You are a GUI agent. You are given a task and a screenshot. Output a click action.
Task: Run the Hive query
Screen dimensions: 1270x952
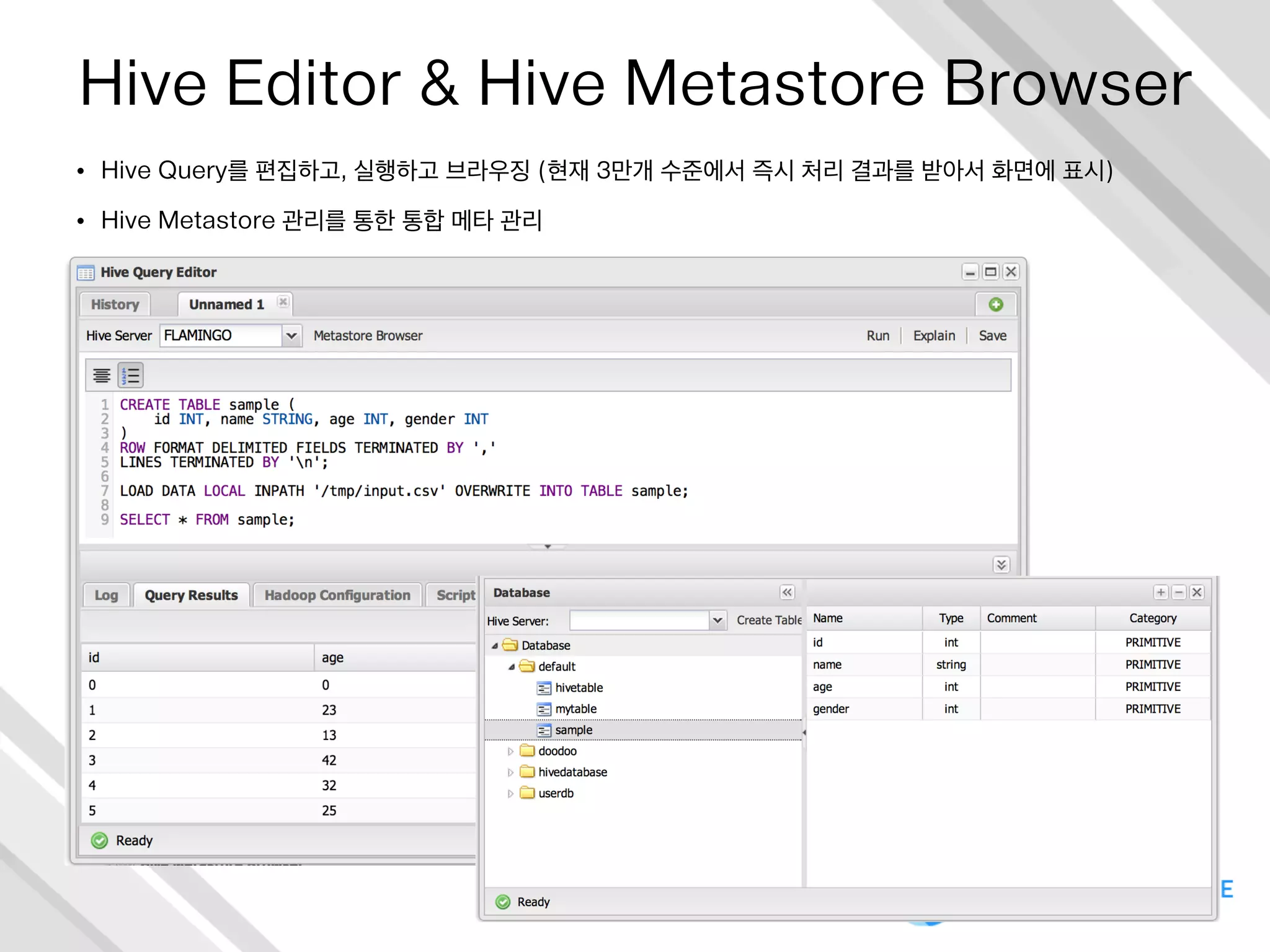tap(877, 336)
